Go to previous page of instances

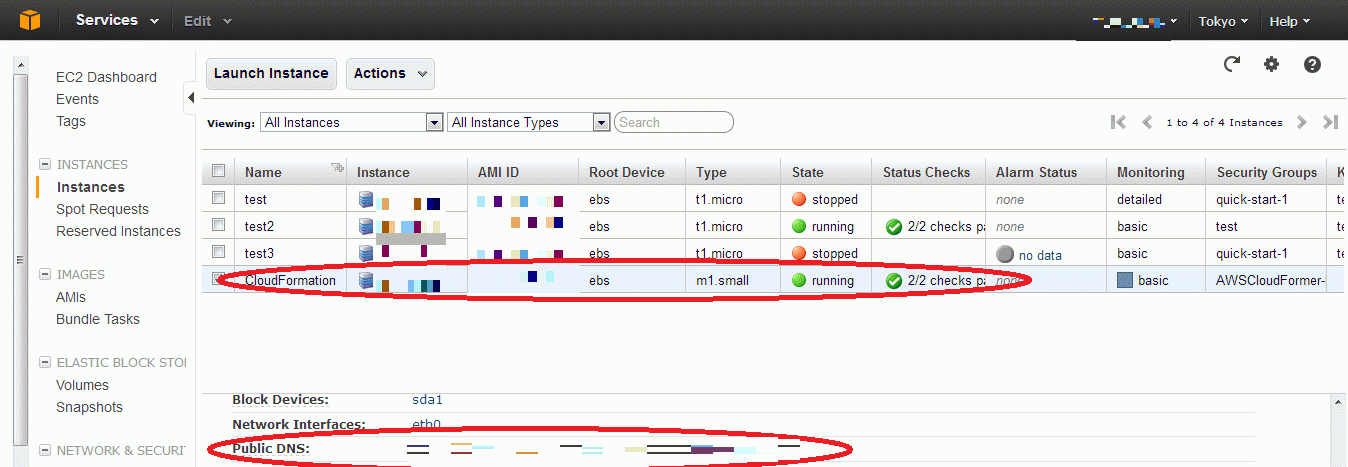point(1148,122)
